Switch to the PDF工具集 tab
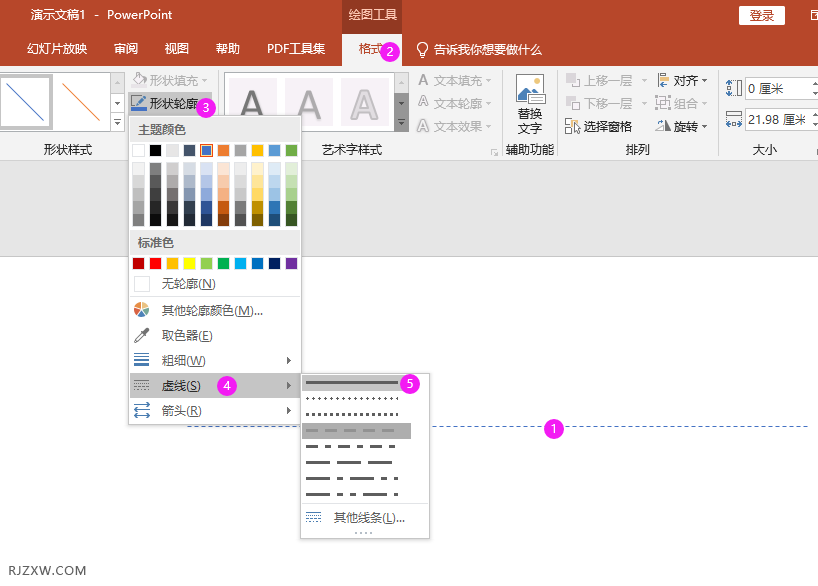The height and width of the screenshot is (586, 818). (x=296, y=49)
